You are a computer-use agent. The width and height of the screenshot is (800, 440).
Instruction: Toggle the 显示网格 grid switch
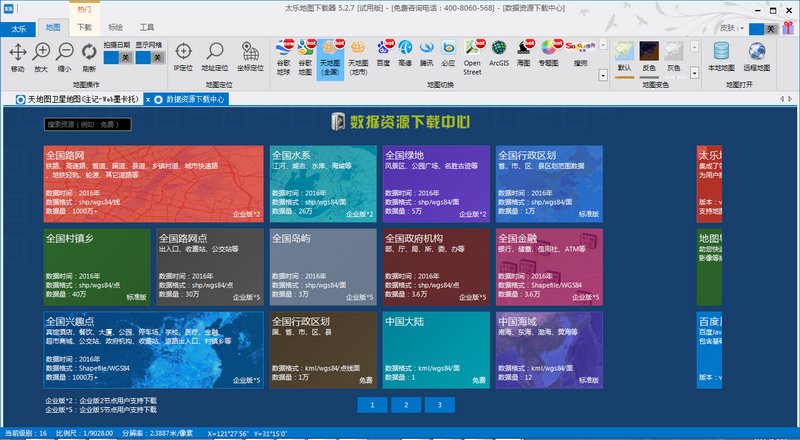coord(151,58)
